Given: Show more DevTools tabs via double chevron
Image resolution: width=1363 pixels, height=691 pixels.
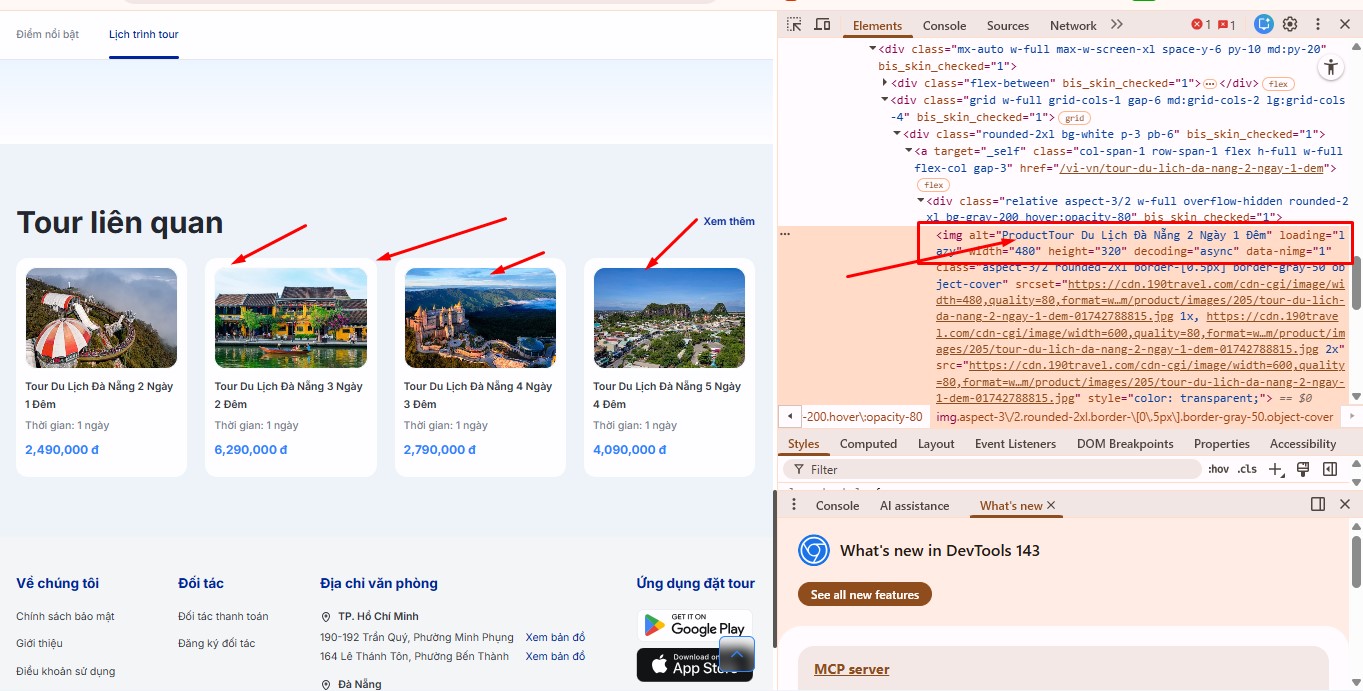Looking at the screenshot, I should click(x=1117, y=25).
